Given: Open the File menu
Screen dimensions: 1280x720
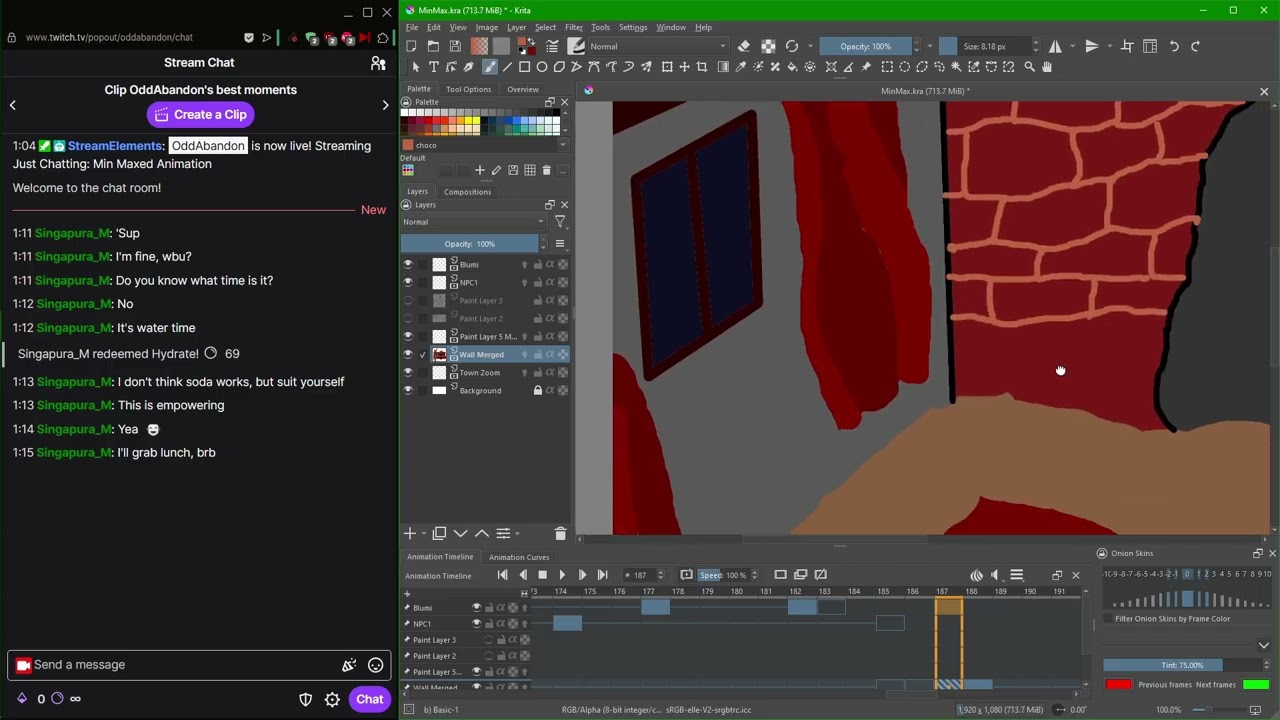Looking at the screenshot, I should [x=411, y=28].
